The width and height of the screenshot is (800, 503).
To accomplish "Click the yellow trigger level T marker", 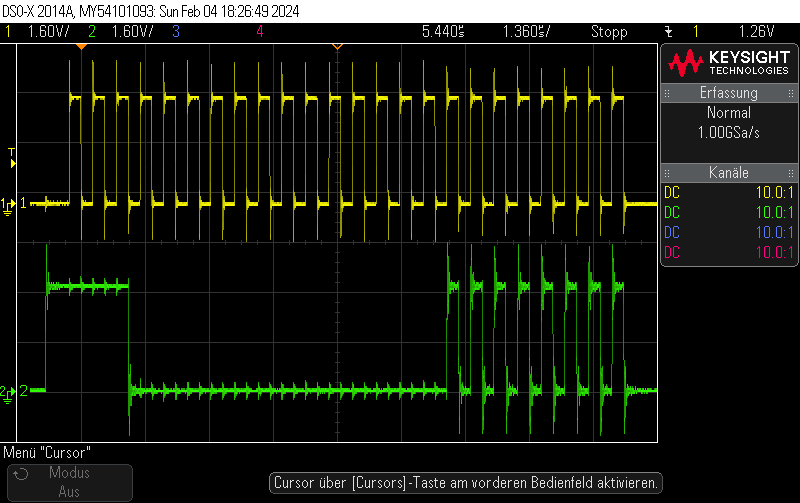I will [12, 158].
